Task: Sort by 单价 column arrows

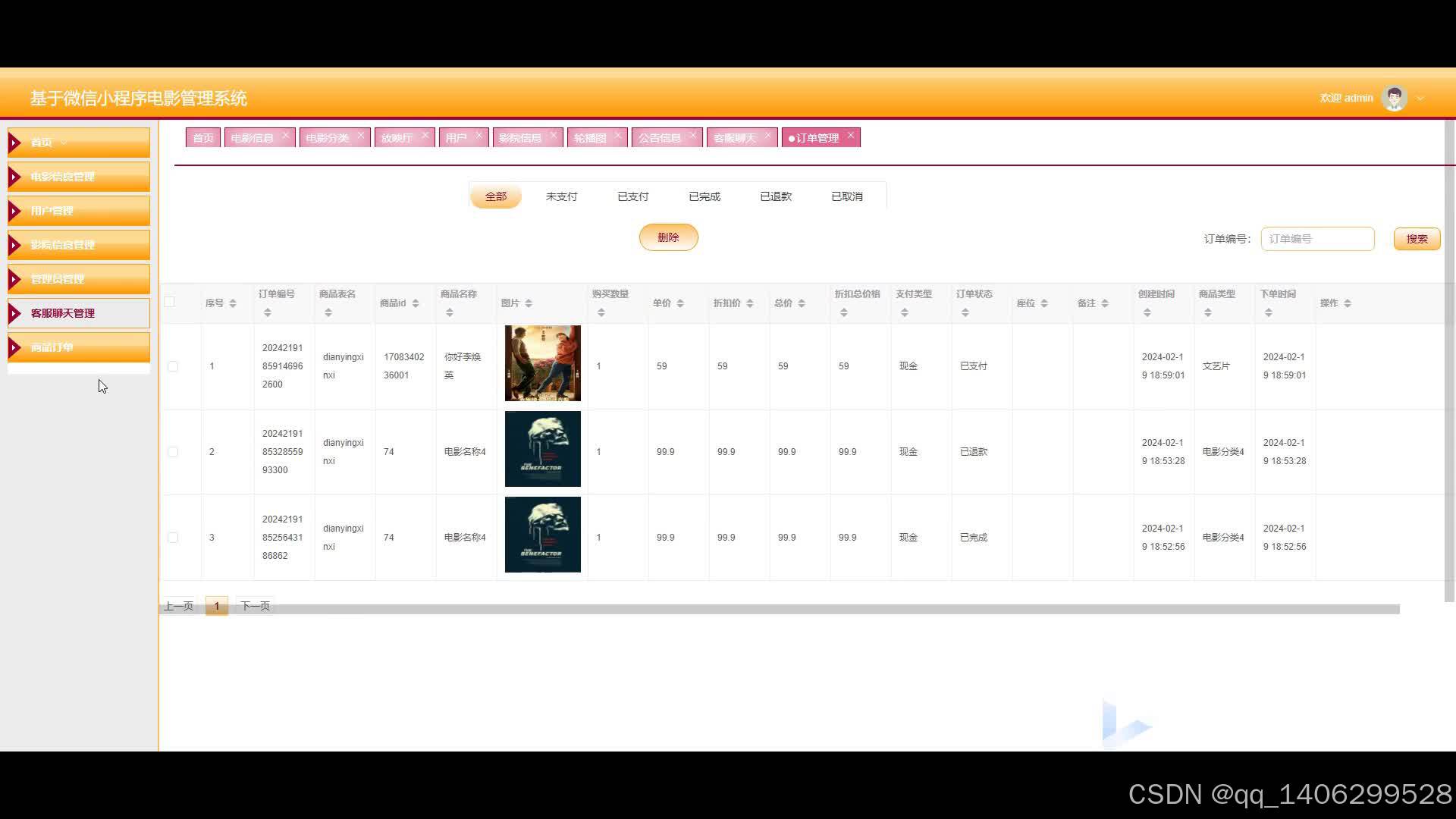Action: (x=680, y=303)
